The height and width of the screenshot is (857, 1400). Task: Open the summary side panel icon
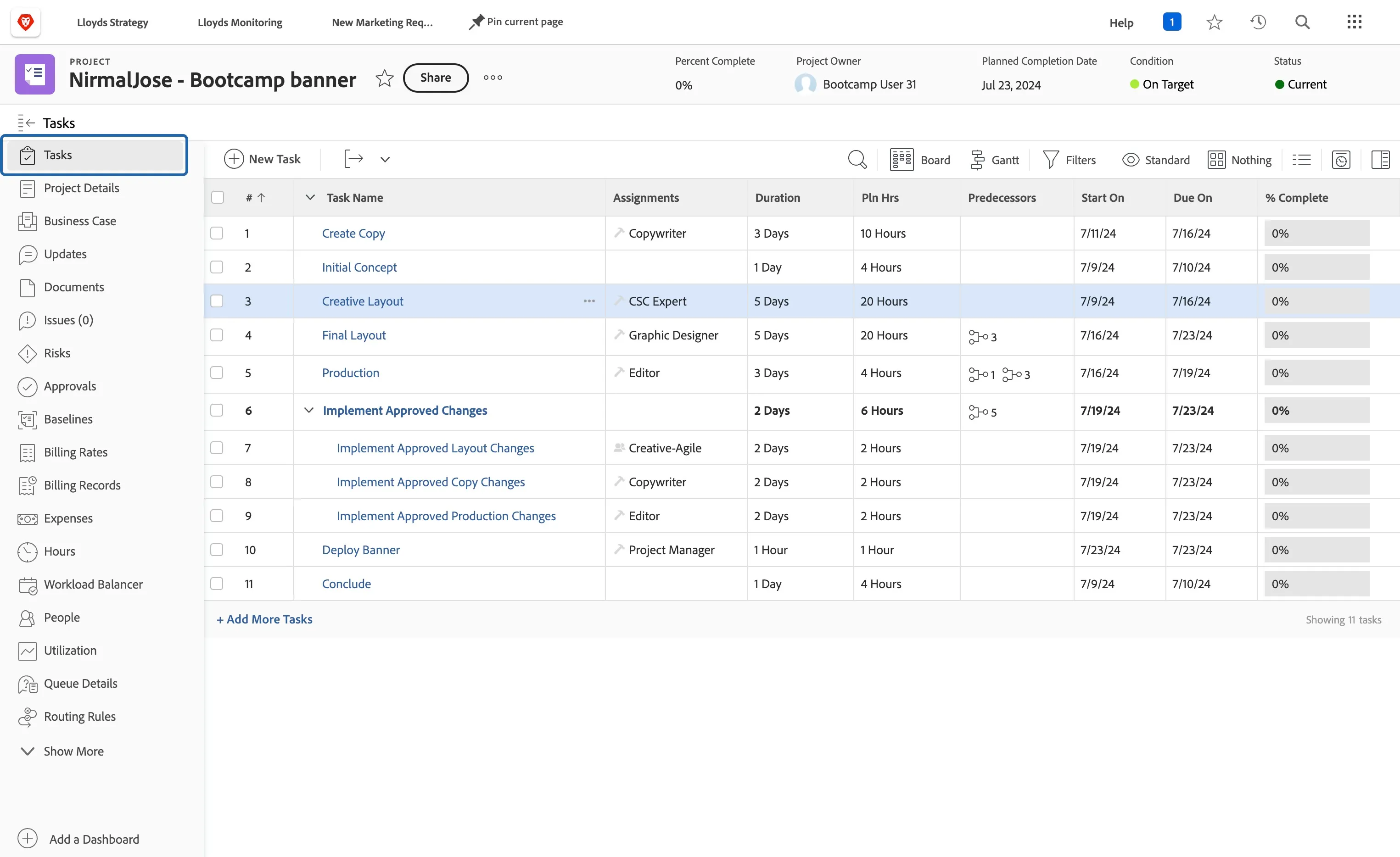(1380, 160)
